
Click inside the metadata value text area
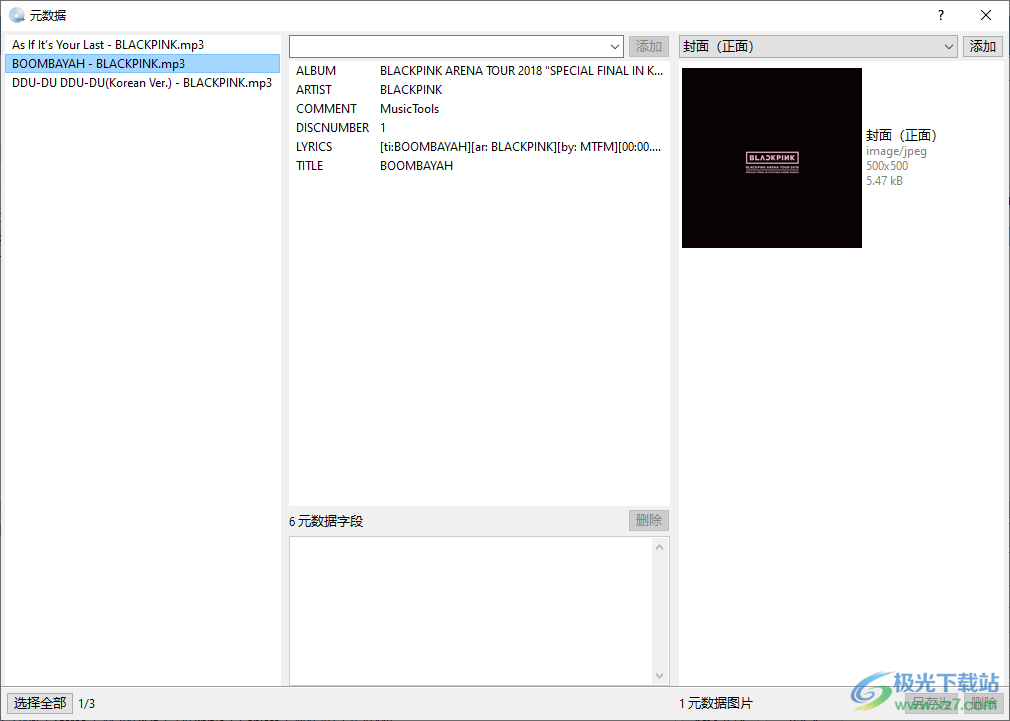tap(470, 611)
